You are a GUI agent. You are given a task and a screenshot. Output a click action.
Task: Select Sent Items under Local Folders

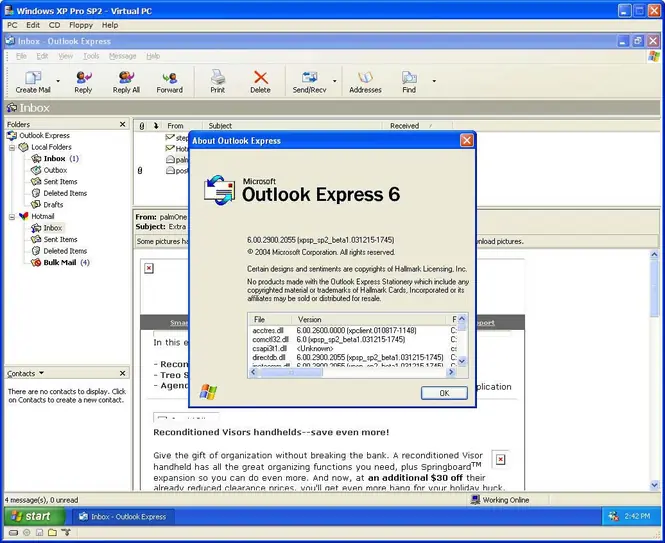(60, 182)
